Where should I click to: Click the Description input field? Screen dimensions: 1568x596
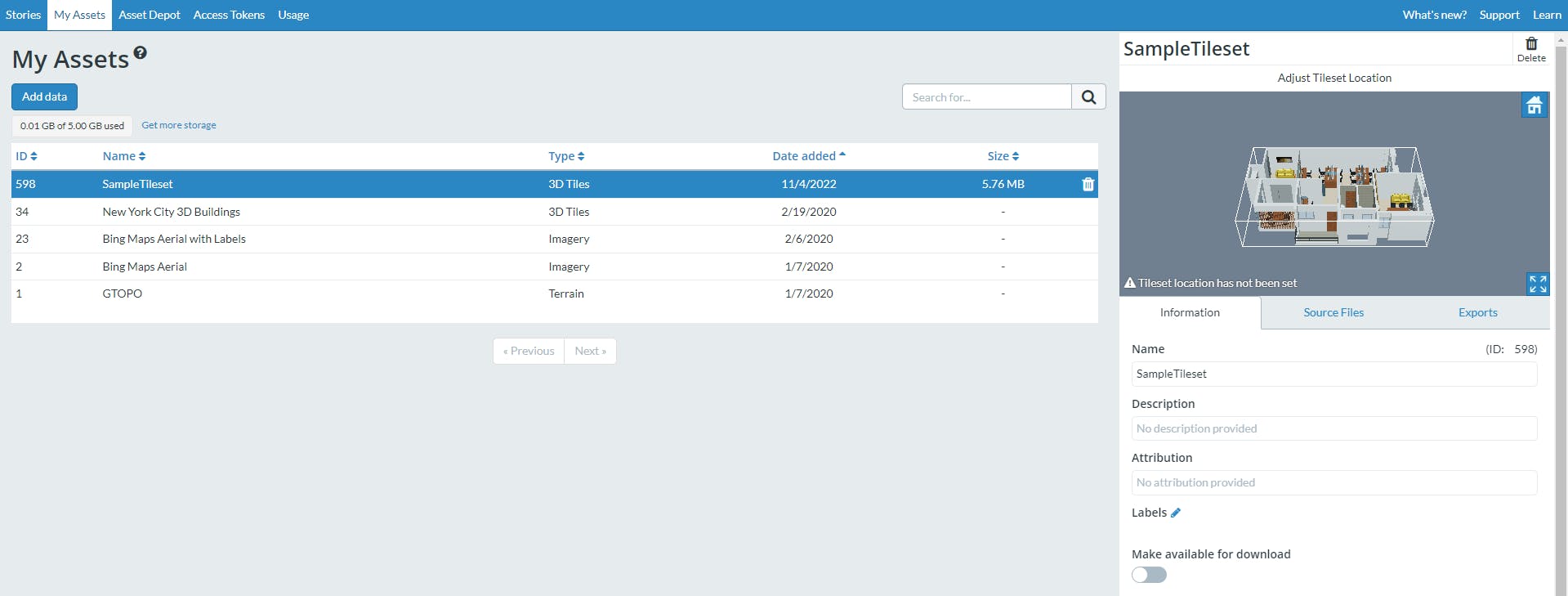[x=1333, y=429]
